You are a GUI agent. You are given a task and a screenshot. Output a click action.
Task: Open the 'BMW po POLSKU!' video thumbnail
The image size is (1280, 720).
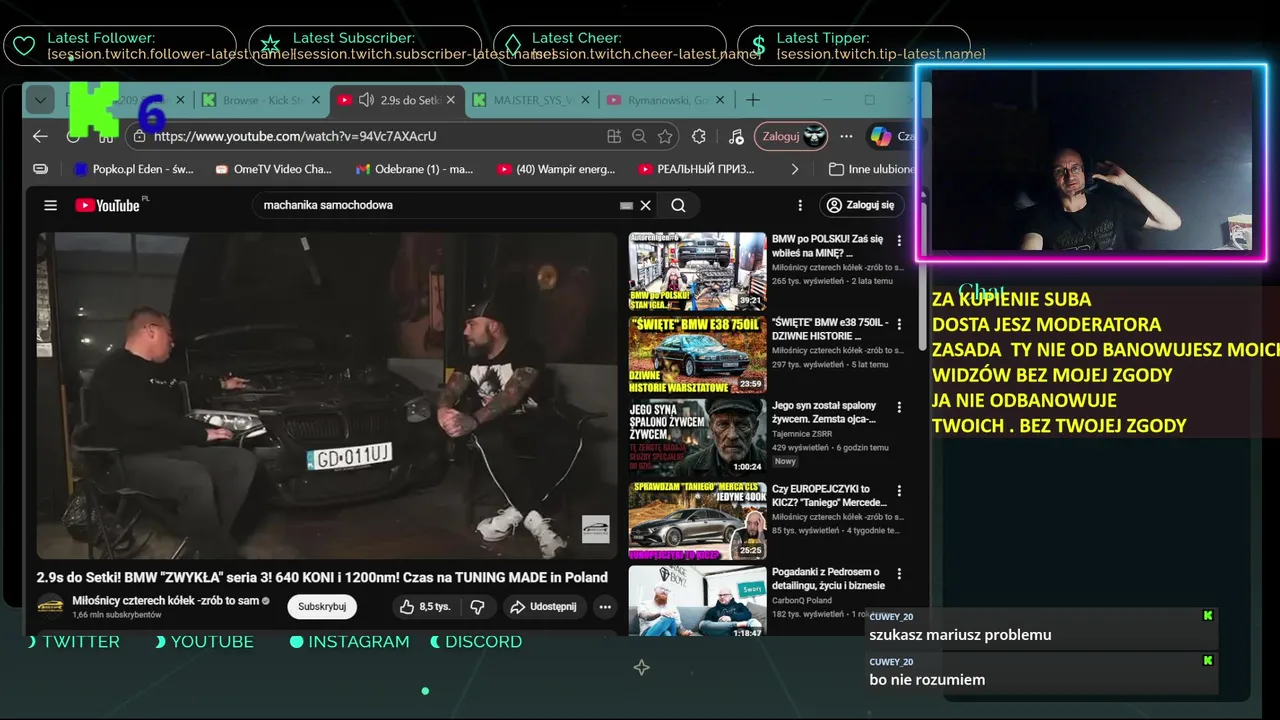(x=697, y=272)
